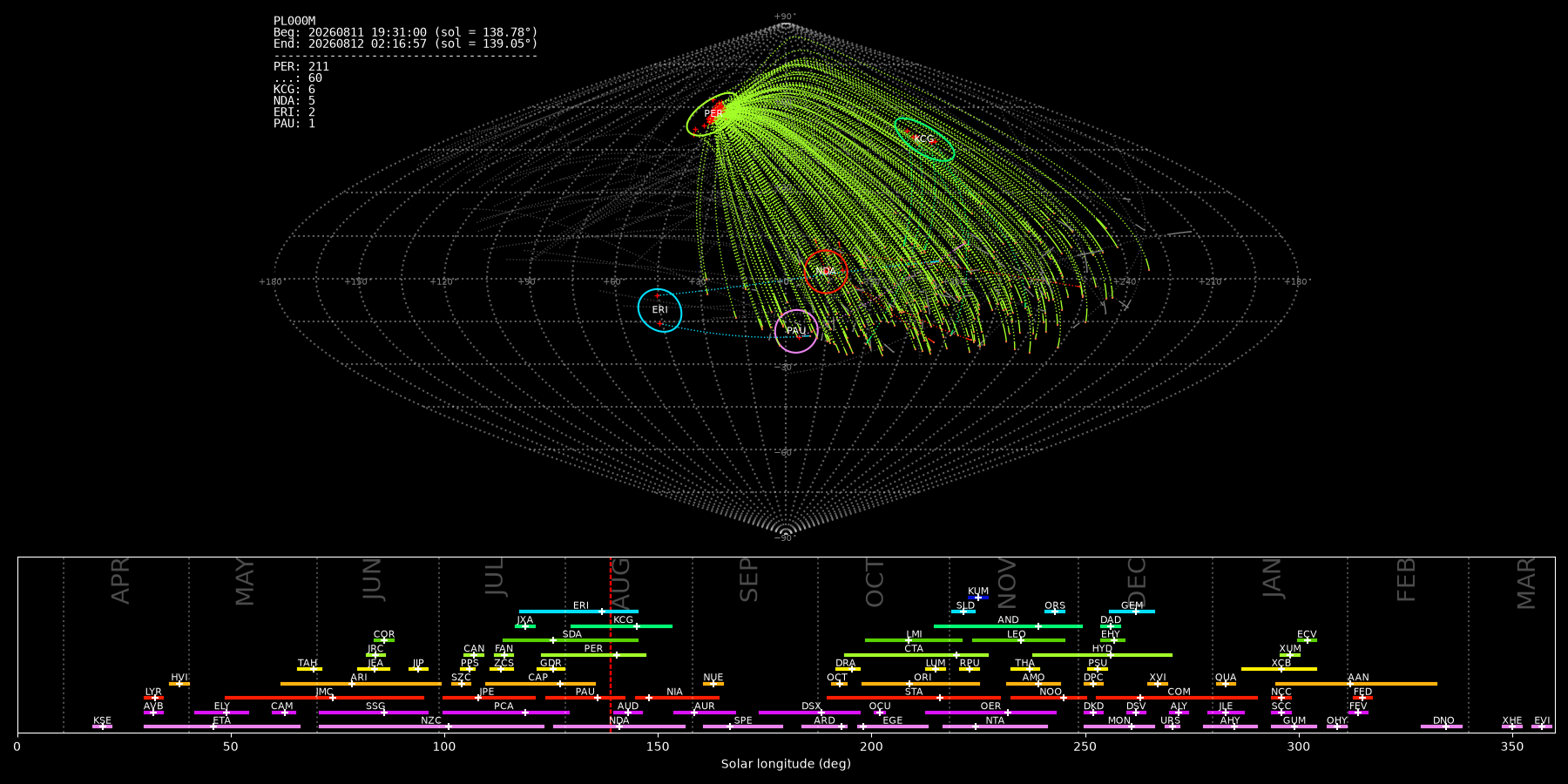Screen dimensions: 1568x784
Task: Click the KUM shower marker in timeline
Action: 978,597
